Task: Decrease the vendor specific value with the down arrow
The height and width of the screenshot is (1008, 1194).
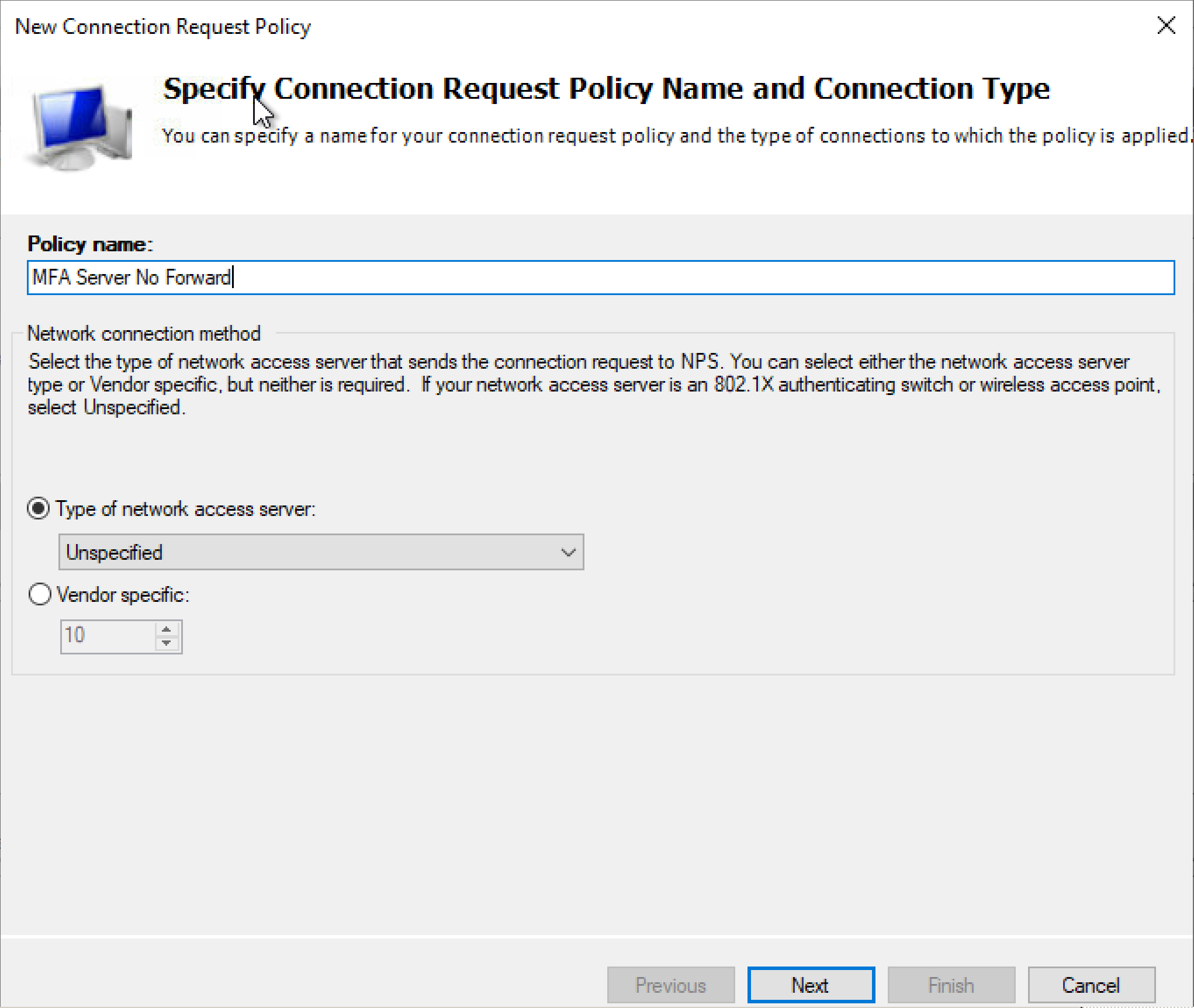Action: (x=167, y=643)
